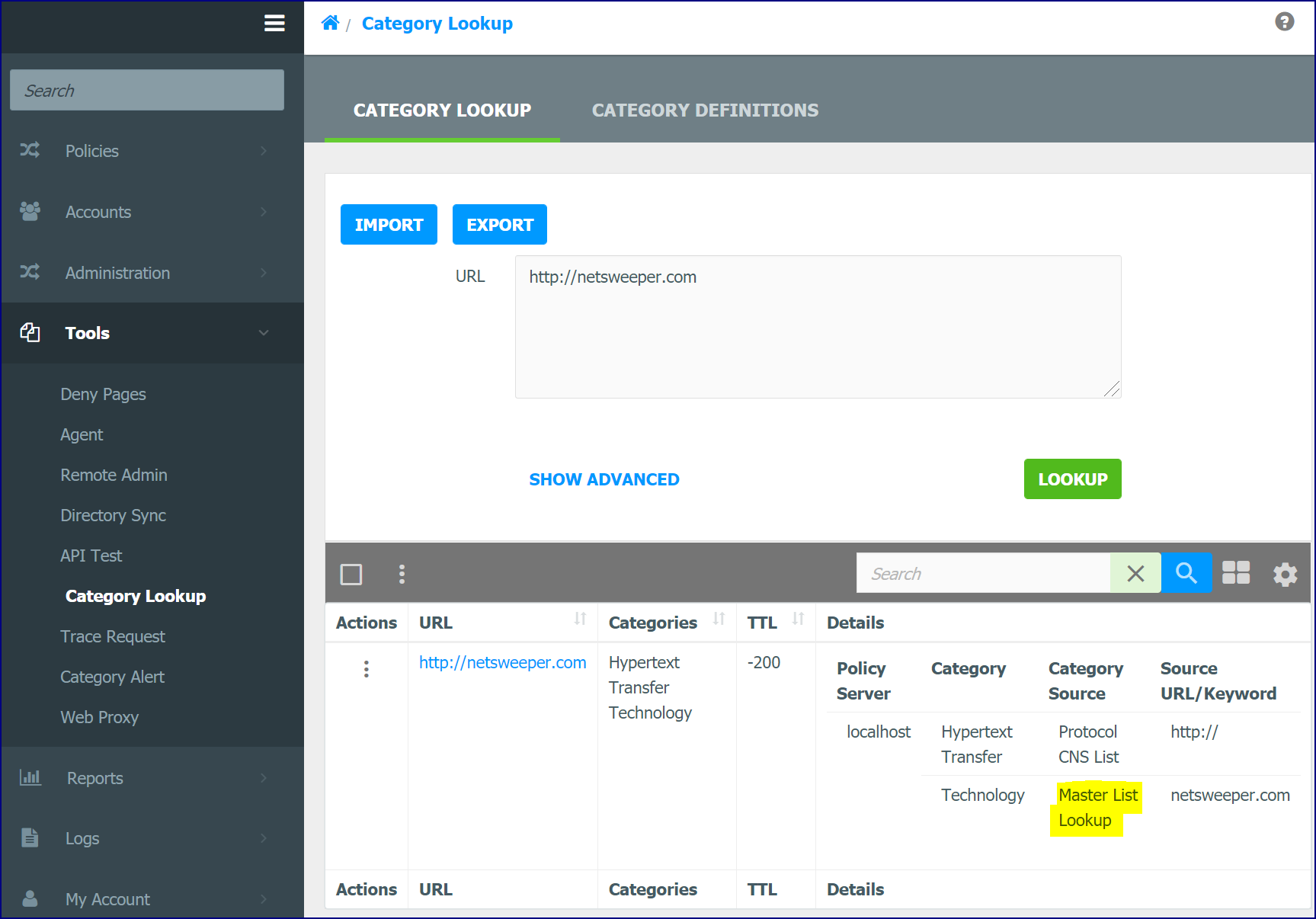
Task: Select Category Lookup in sidebar
Action: (136, 596)
